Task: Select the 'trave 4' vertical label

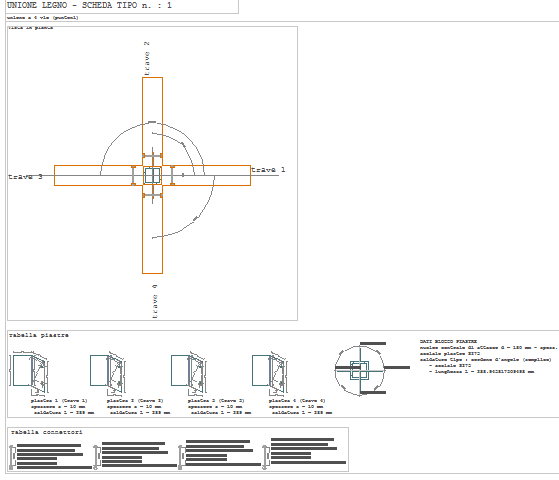Action: pyautogui.click(x=154, y=301)
